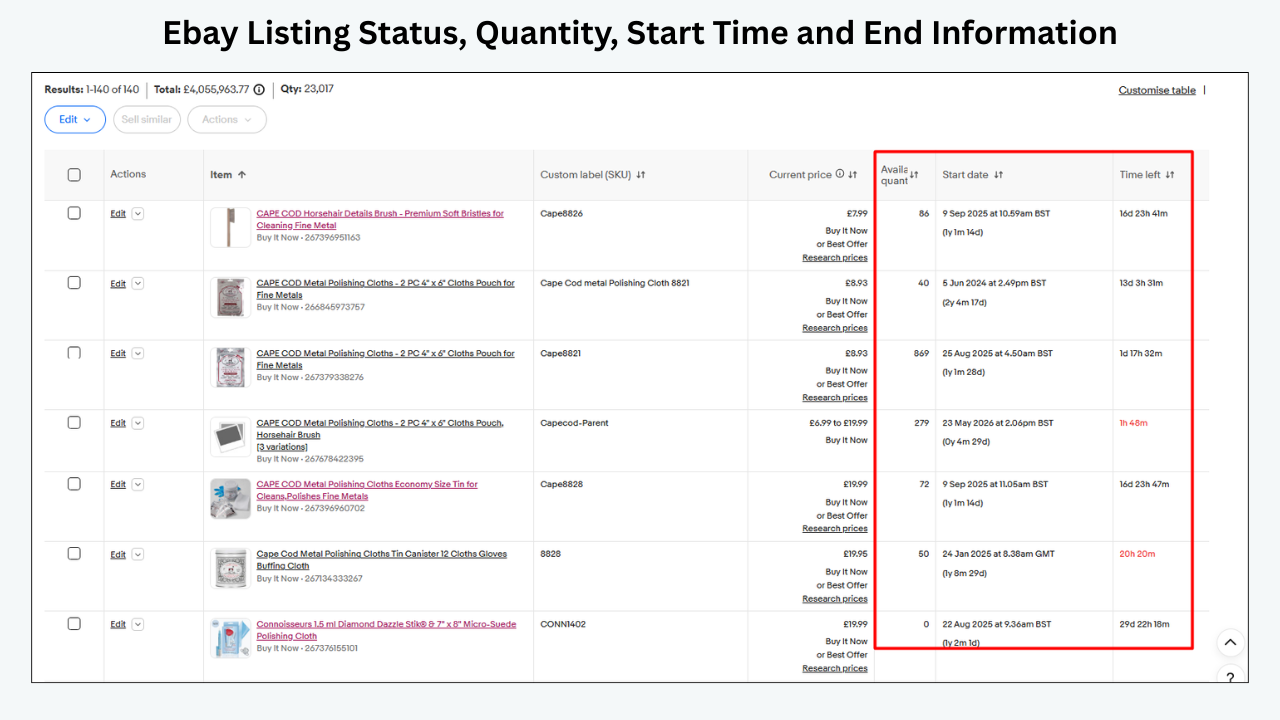1280x720 pixels.
Task: Tick the select-all checkbox in table header
Action: 74,175
